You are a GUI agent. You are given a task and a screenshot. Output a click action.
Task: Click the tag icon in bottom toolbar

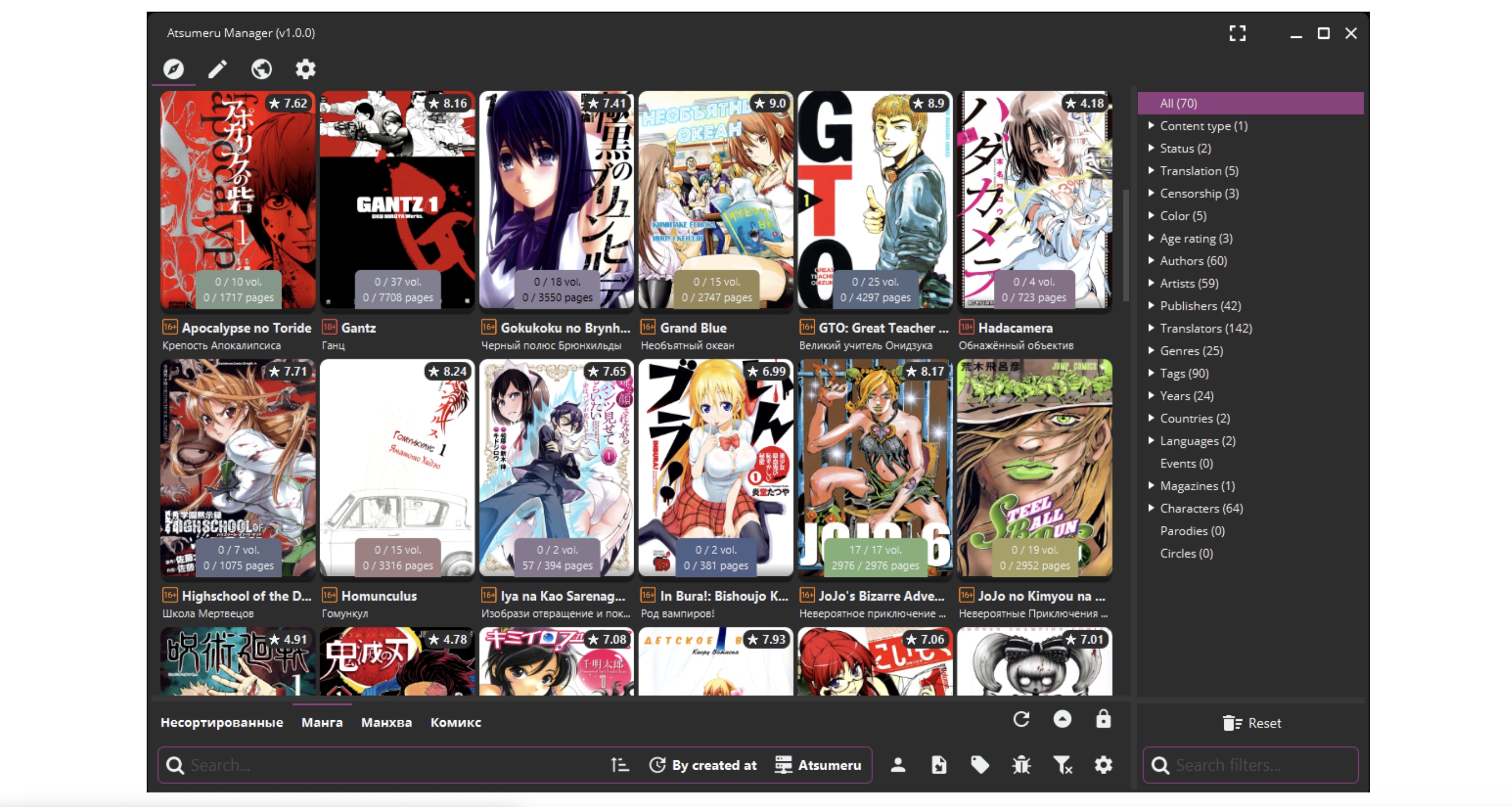[979, 765]
